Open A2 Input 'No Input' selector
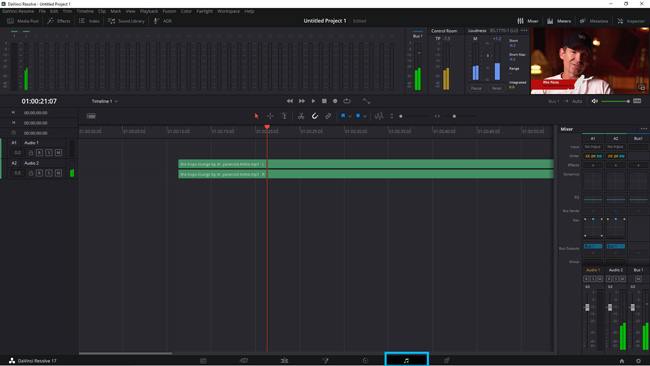650x366 pixels. [616, 147]
